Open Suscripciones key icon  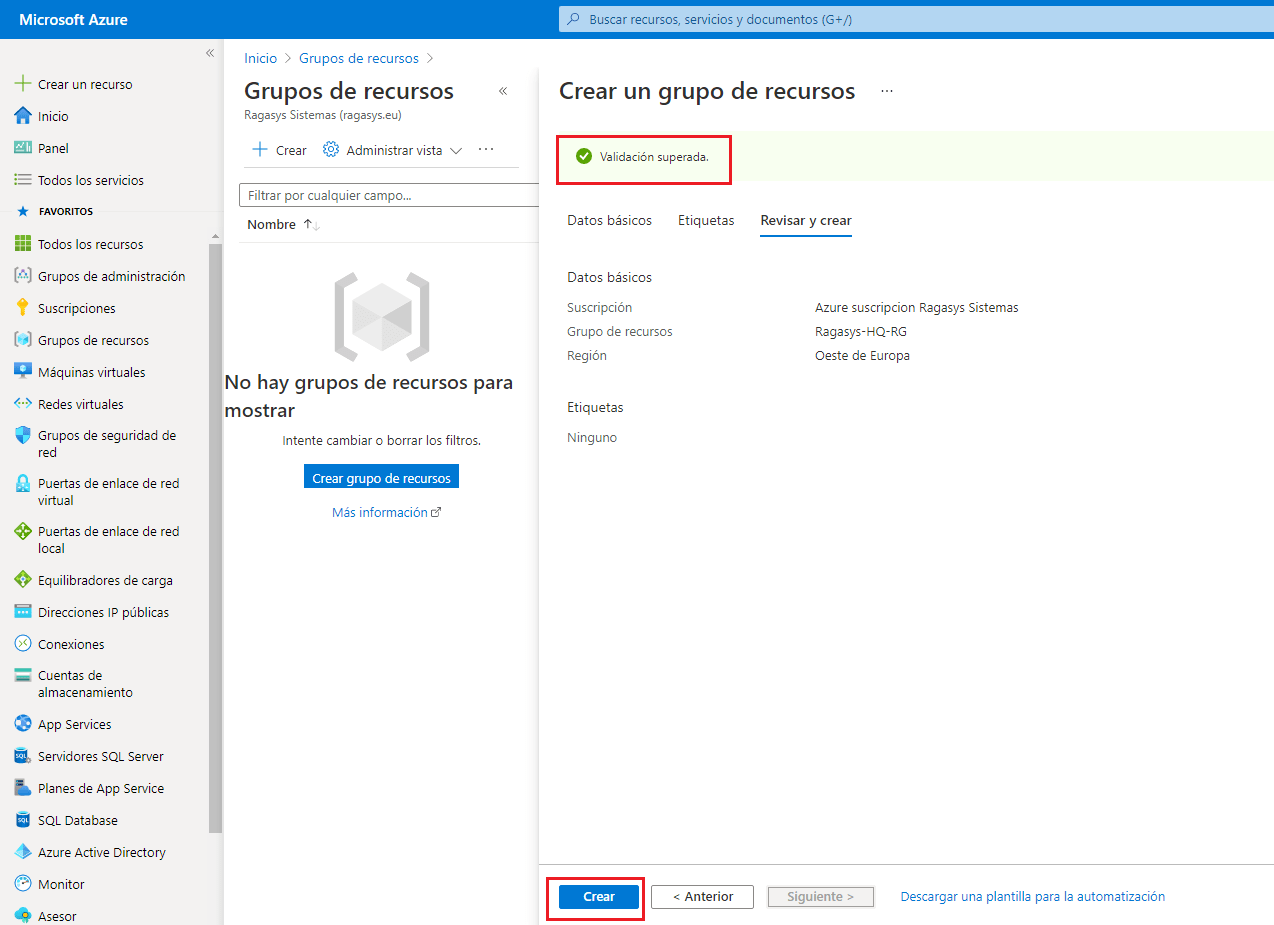point(23,308)
